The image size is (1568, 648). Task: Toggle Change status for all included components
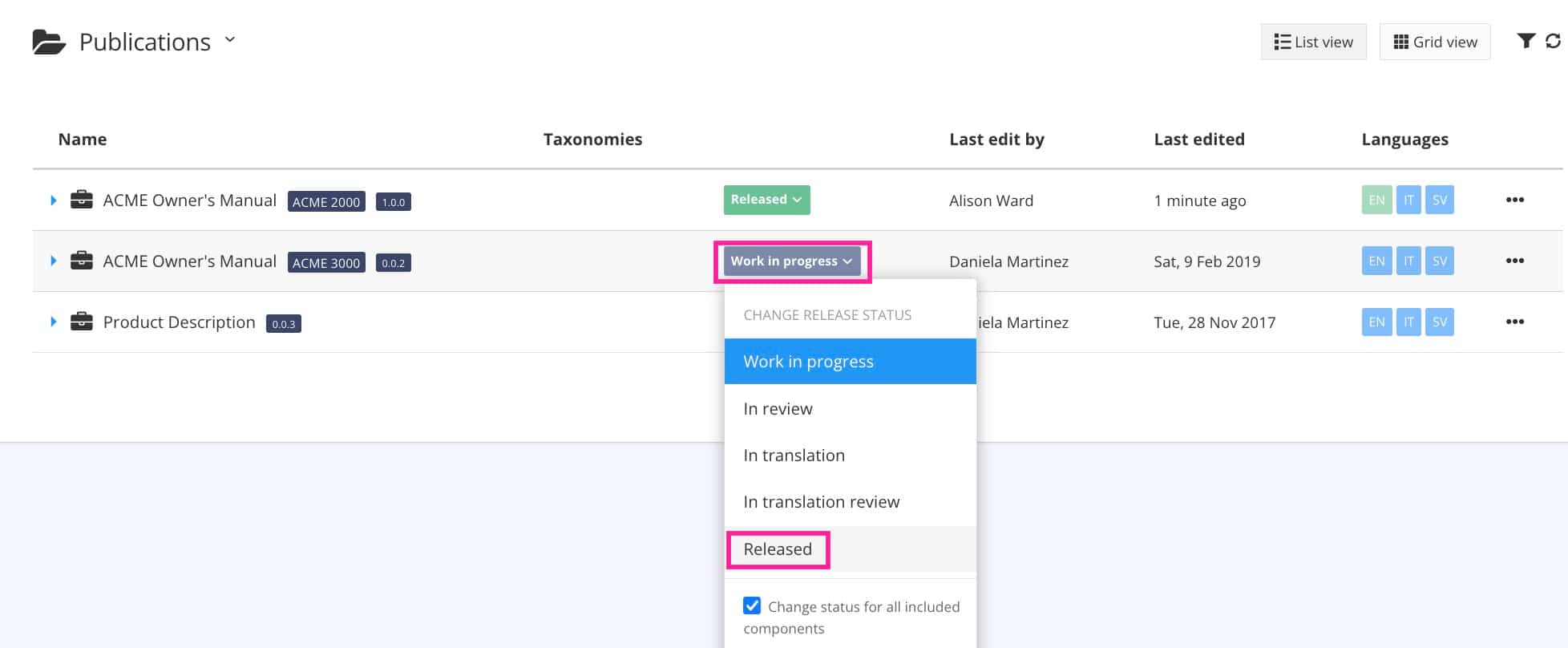752,605
